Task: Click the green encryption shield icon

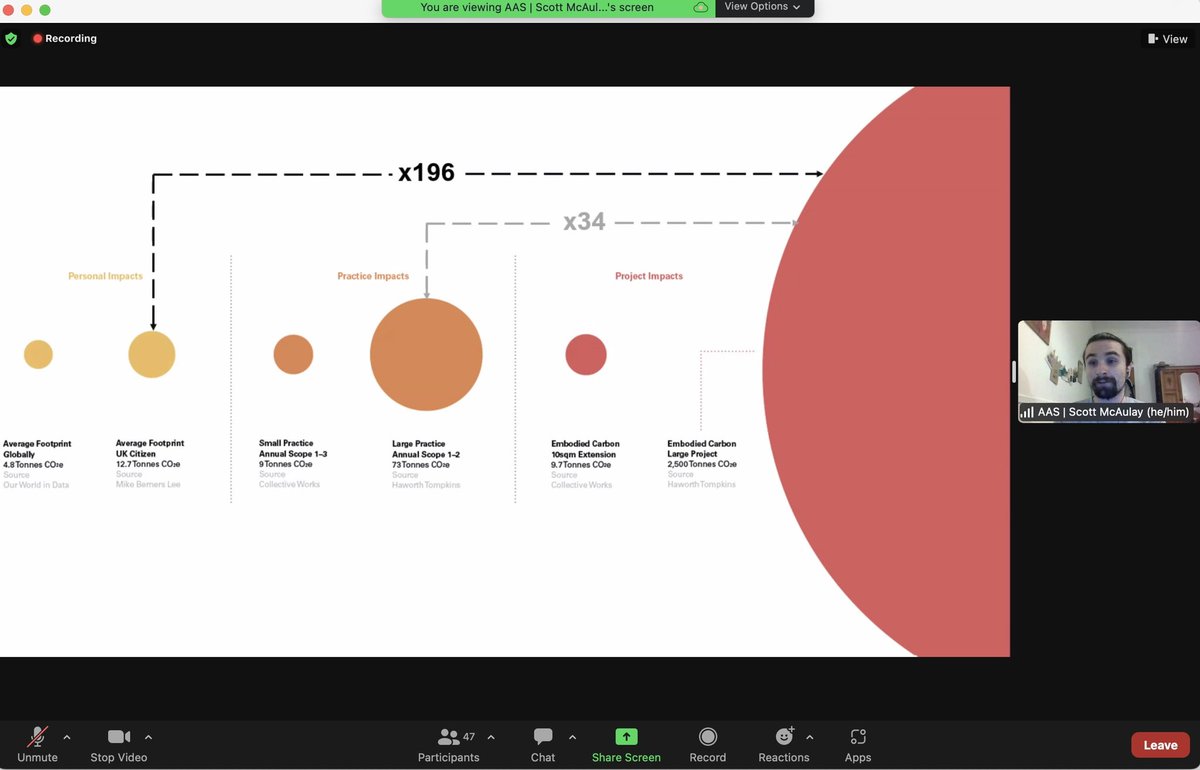Action: point(11,39)
